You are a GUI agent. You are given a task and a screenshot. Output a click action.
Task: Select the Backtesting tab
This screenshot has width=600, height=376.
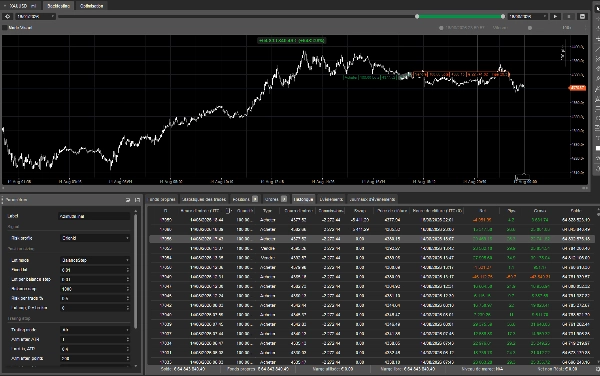tap(59, 6)
